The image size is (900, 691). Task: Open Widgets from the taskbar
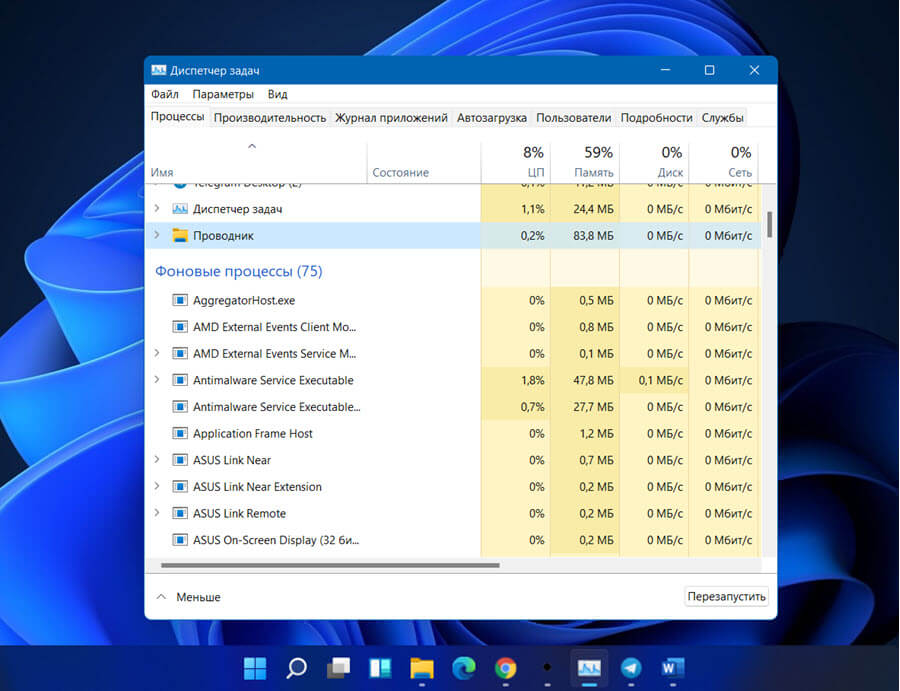[x=380, y=668]
